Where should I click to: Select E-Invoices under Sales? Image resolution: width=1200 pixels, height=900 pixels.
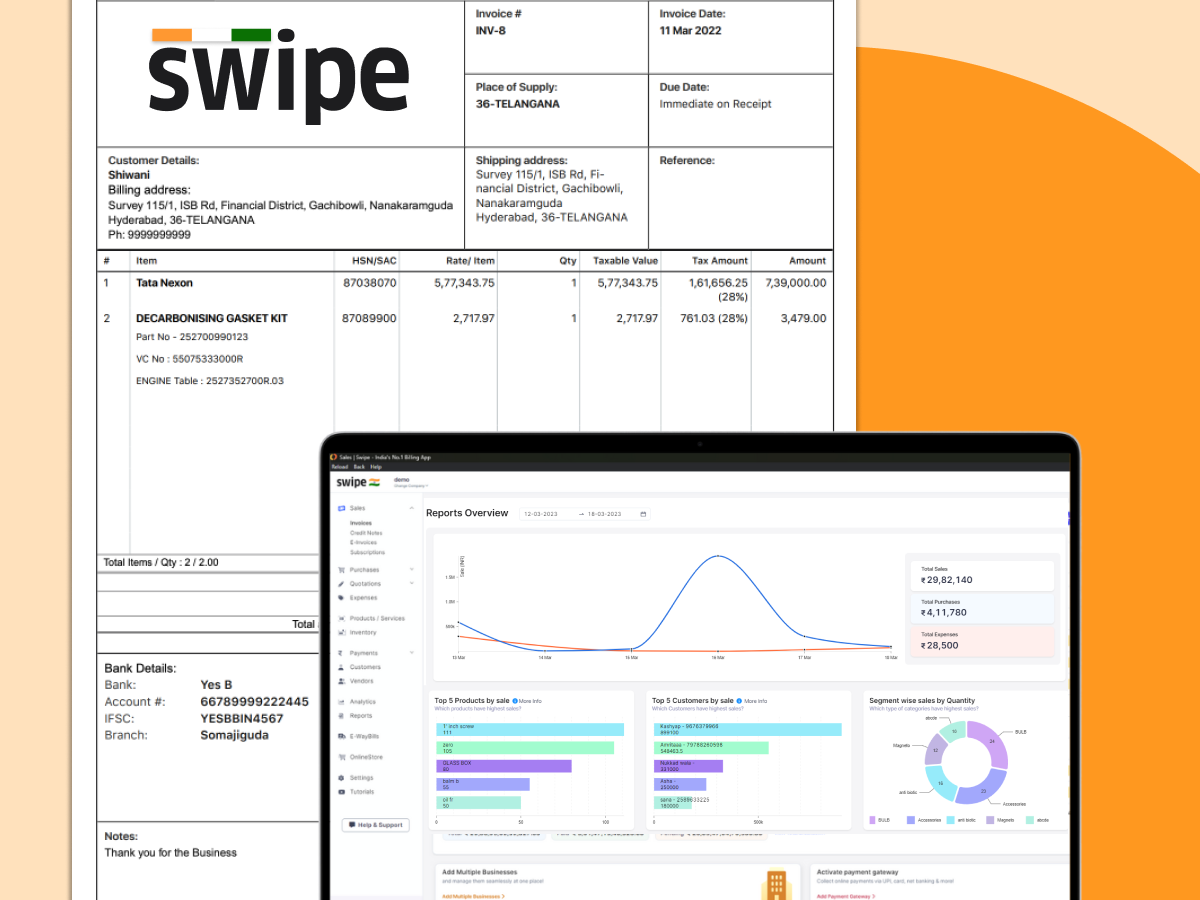click(364, 543)
